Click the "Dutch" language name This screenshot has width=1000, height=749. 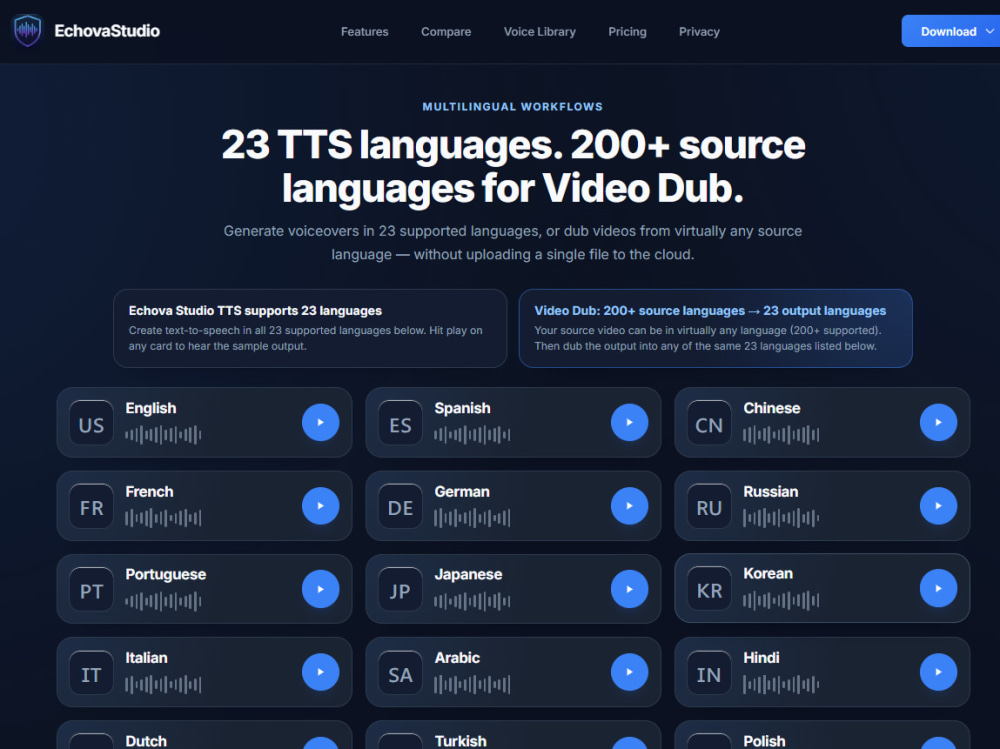point(146,741)
